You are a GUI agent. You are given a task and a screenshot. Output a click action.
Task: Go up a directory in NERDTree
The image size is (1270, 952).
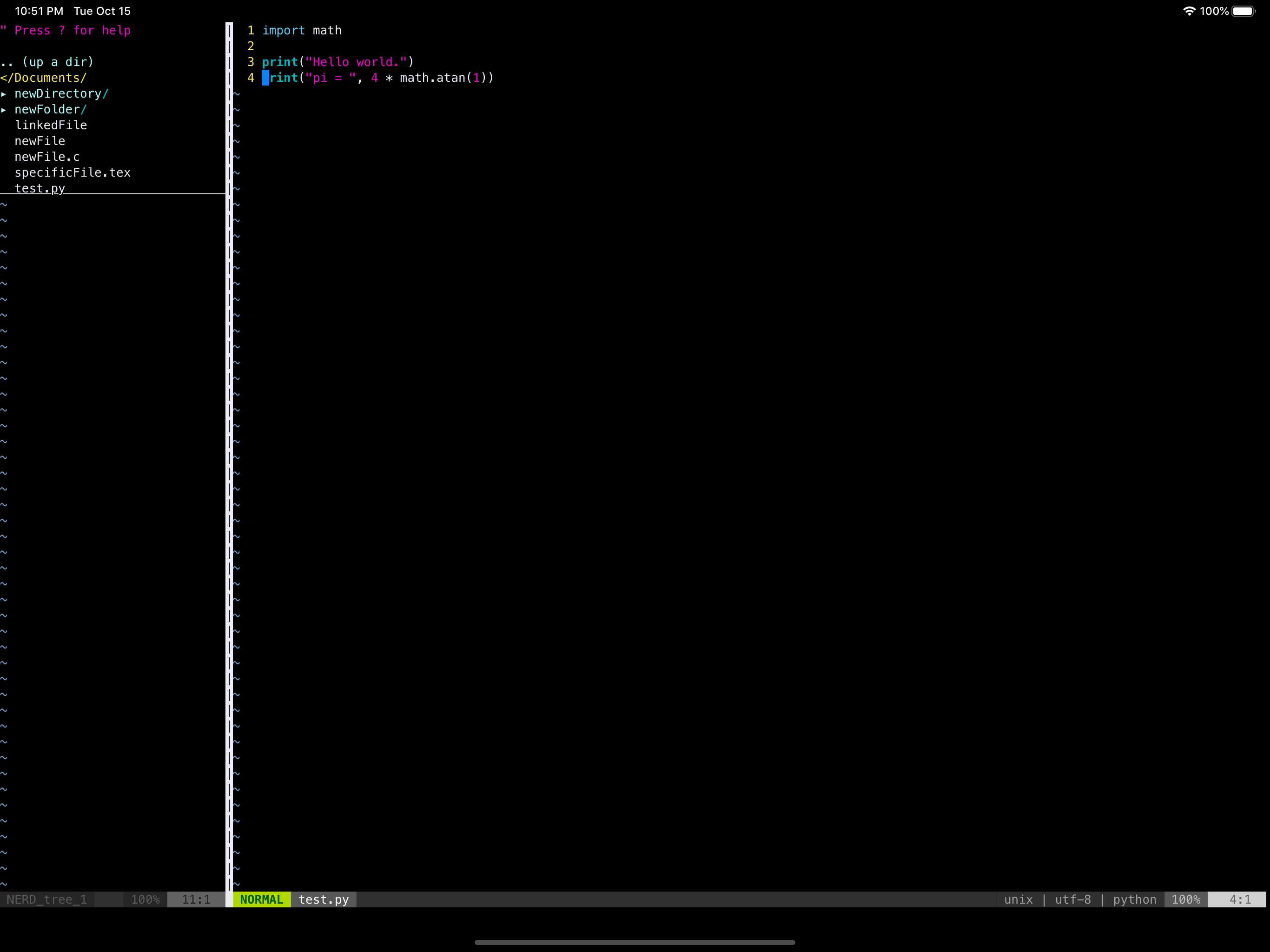[x=48, y=61]
